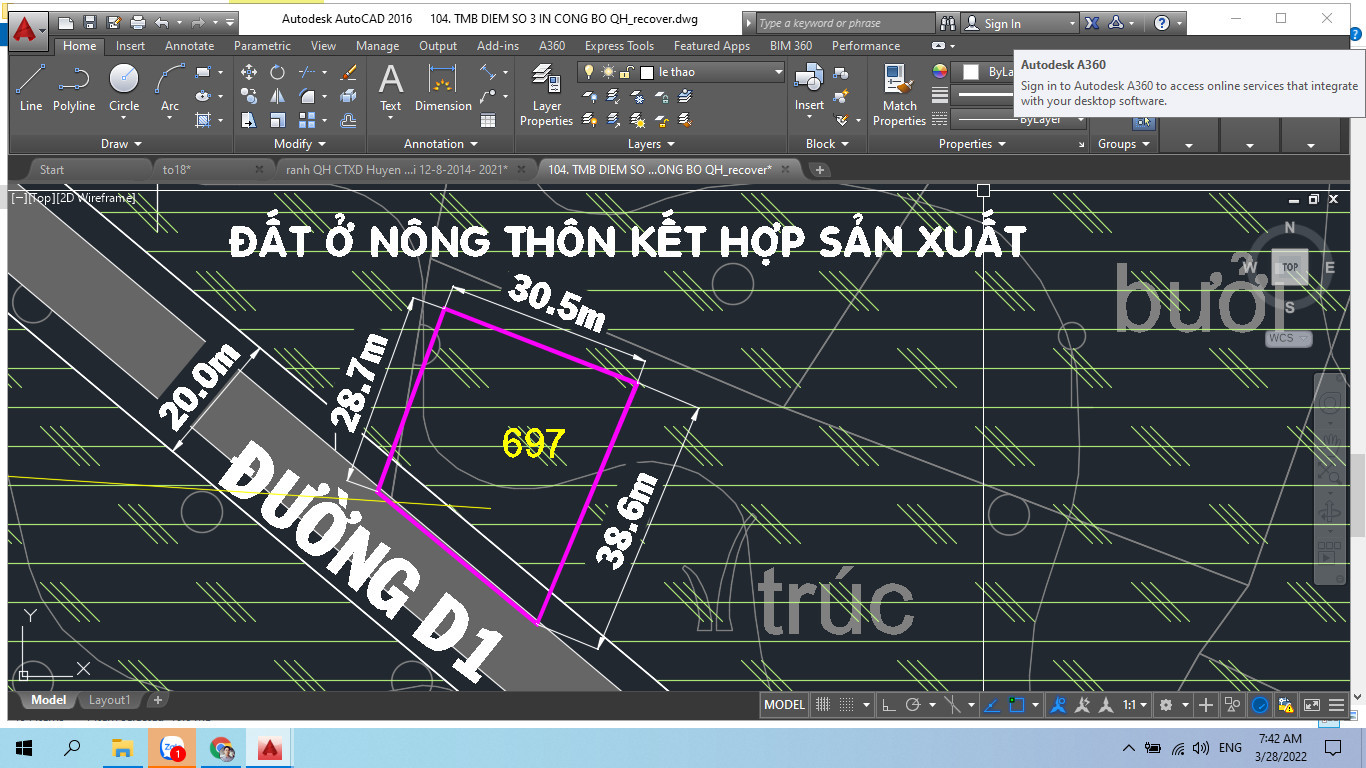Click the Save icon in quick access toolbar
This screenshot has height=768, width=1366.
(x=90, y=22)
